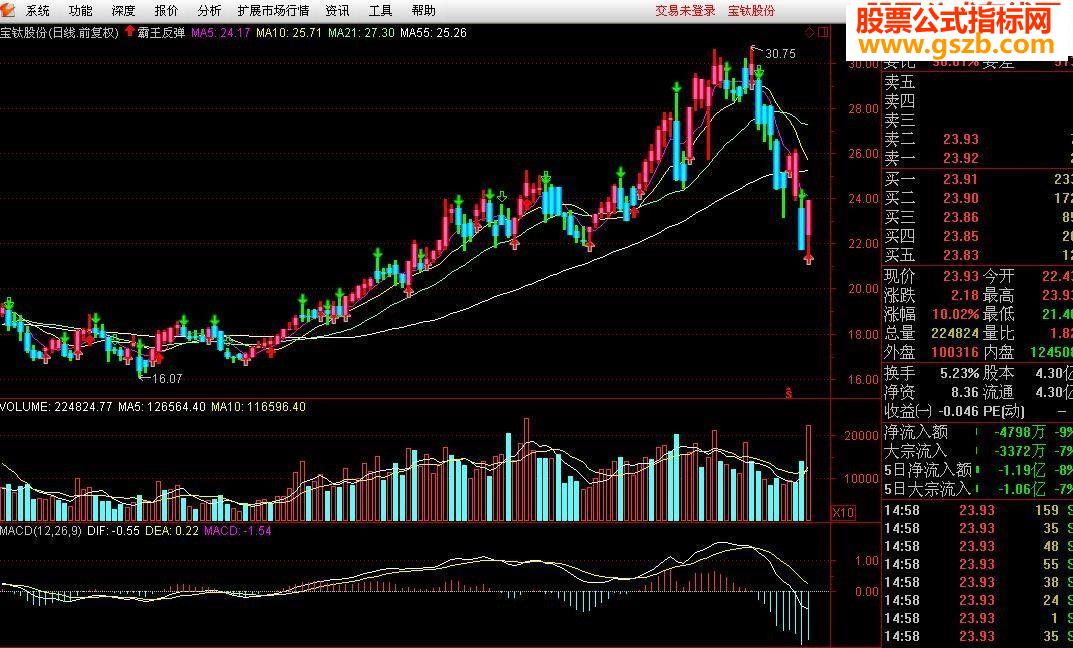Open the 工具 menu
This screenshot has width=1073, height=648.
380,10
